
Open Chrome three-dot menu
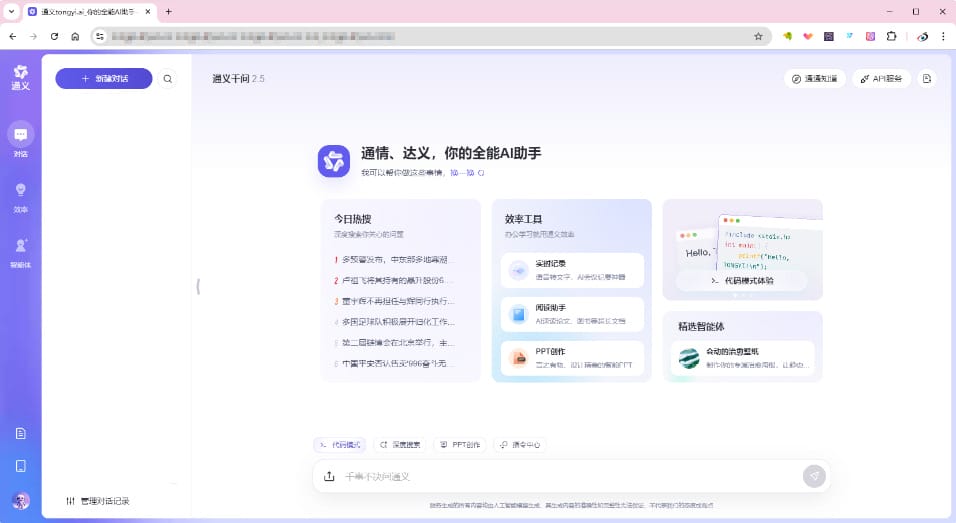tap(943, 37)
